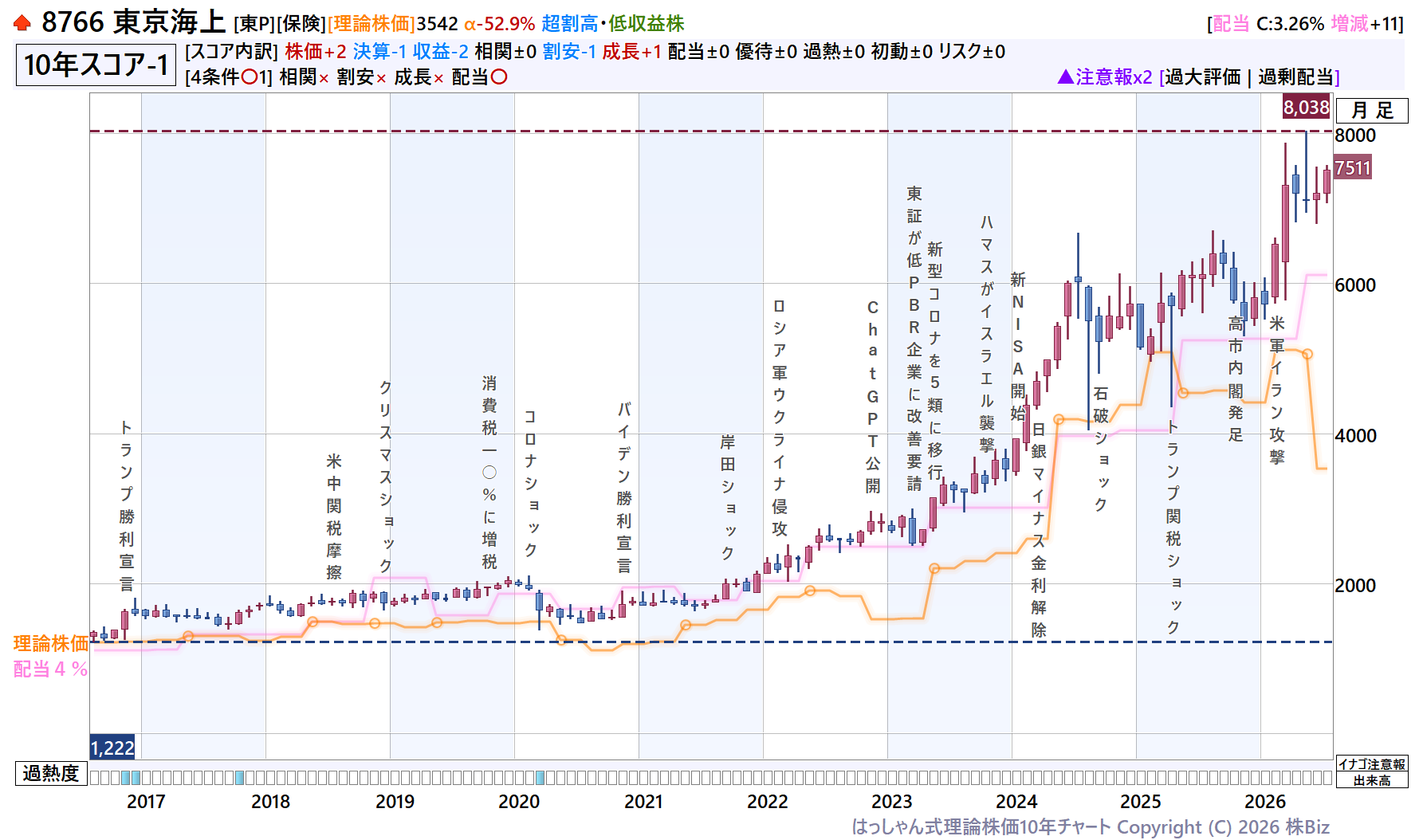Click the red x after 割安 condition
1419x840 pixels.
point(381,78)
